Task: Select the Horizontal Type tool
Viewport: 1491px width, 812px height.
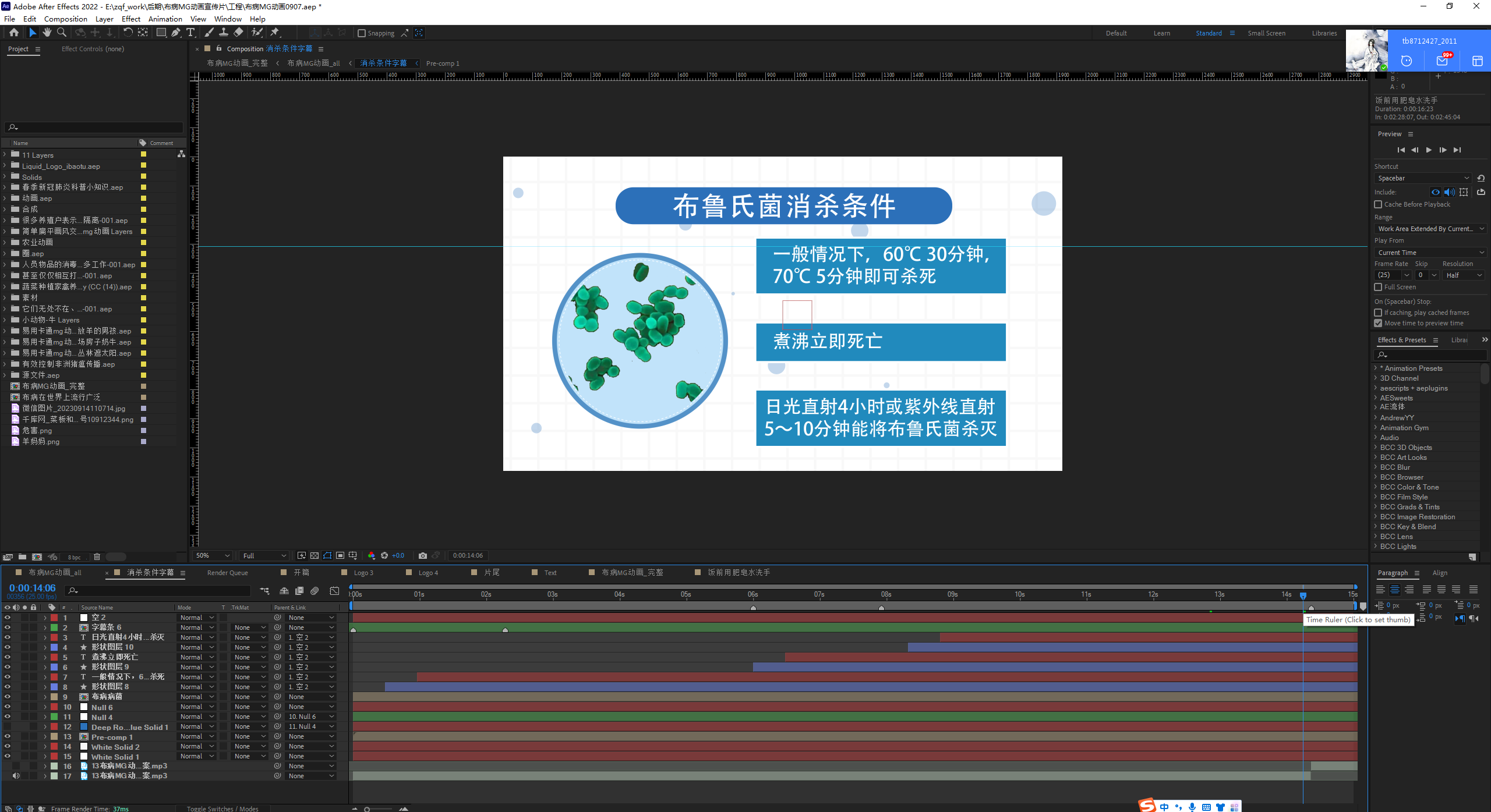Action: [190, 33]
